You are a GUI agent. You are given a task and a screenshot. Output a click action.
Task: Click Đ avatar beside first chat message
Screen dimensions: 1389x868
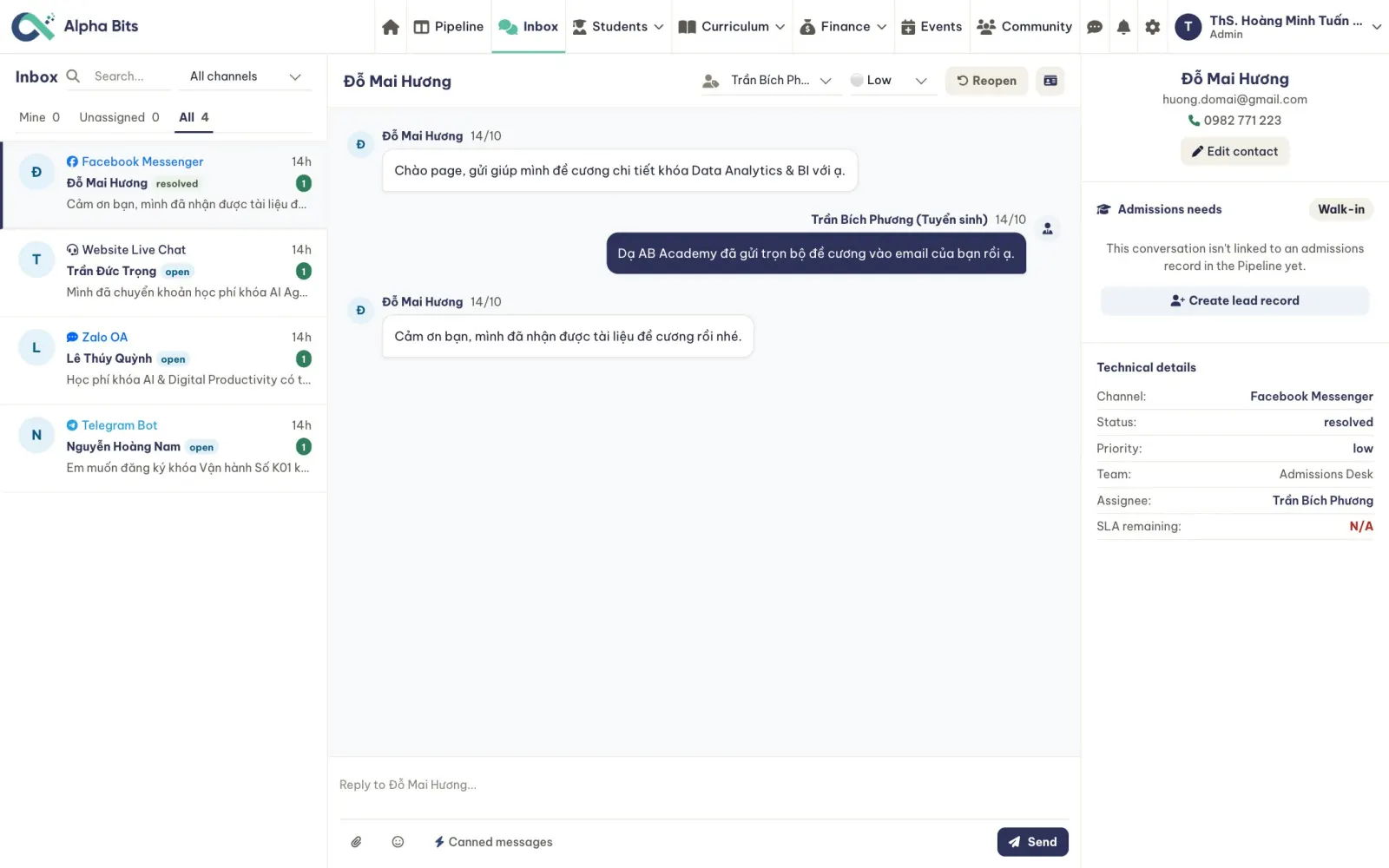tap(360, 144)
